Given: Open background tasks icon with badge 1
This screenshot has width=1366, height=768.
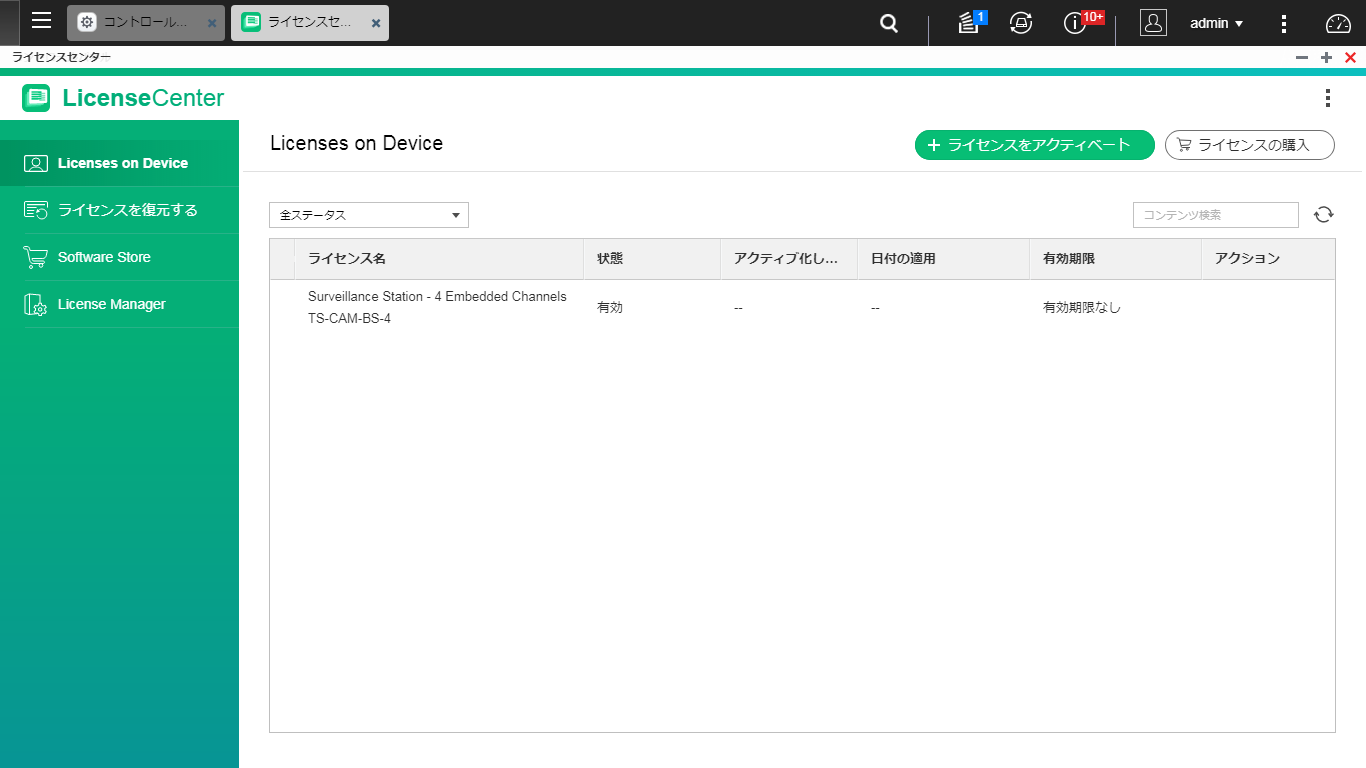Looking at the screenshot, I should click(971, 22).
